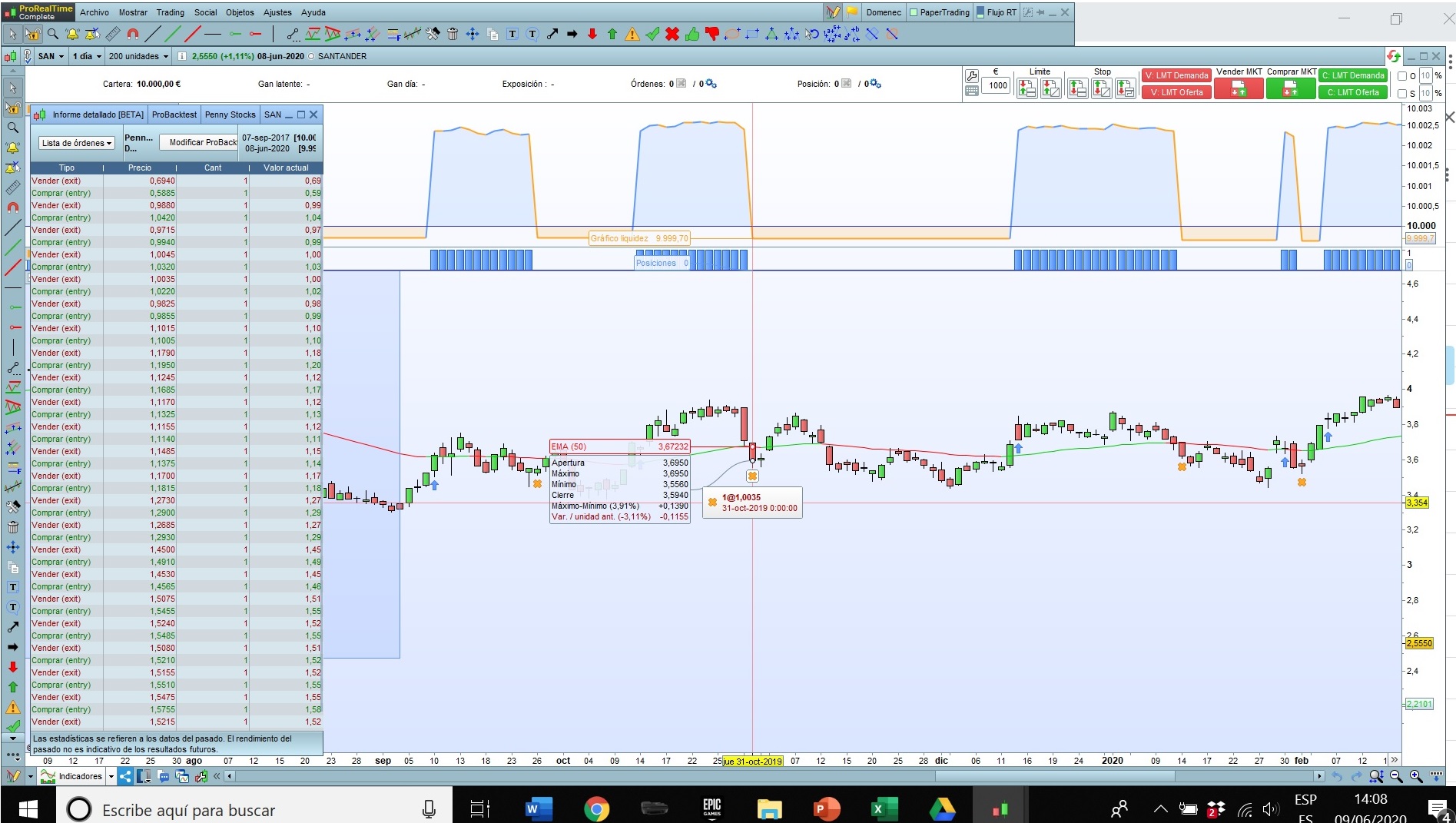Open the Ajustes menu
1456x823 pixels.
click(277, 12)
